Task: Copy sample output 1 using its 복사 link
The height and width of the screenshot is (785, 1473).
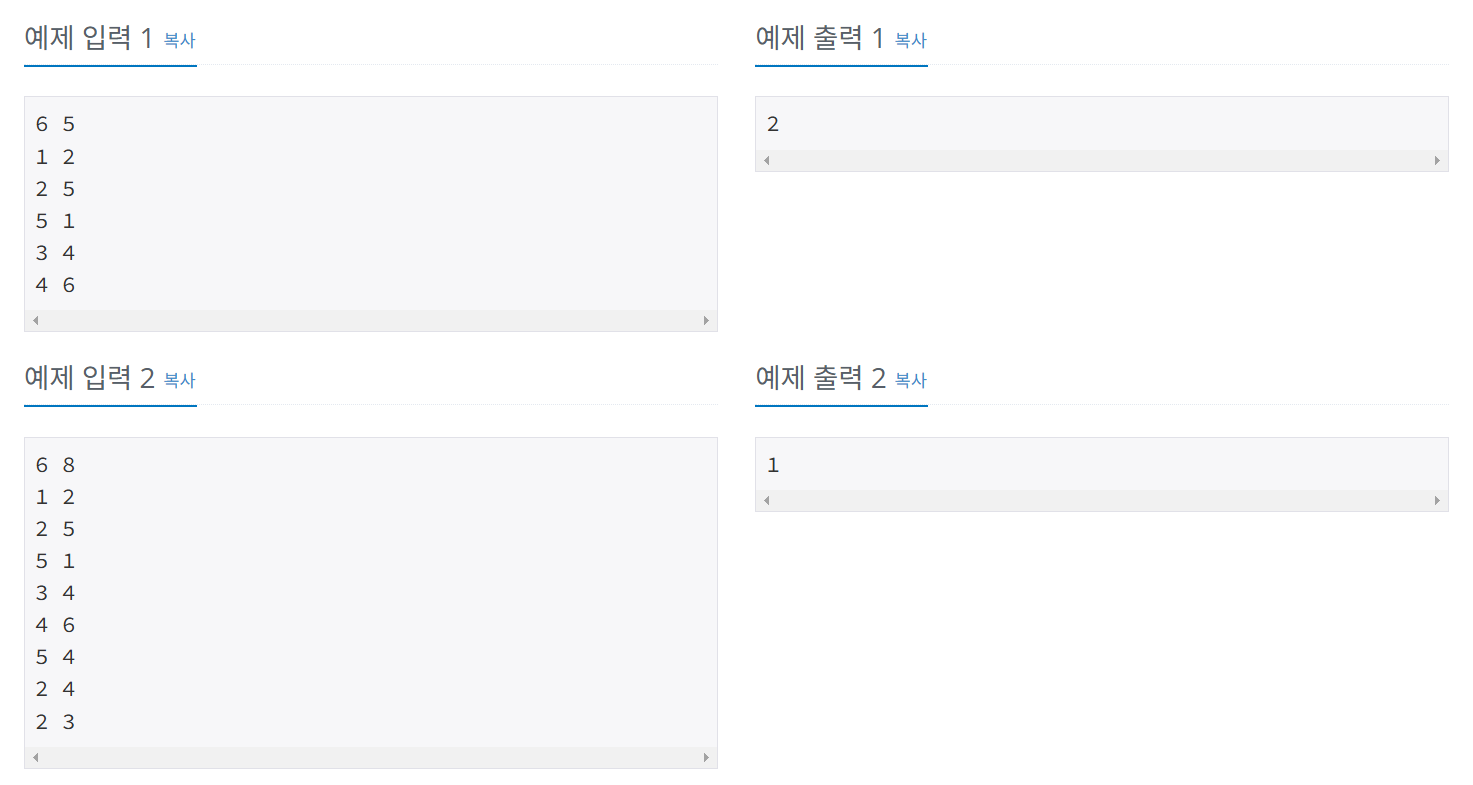Action: (910, 41)
